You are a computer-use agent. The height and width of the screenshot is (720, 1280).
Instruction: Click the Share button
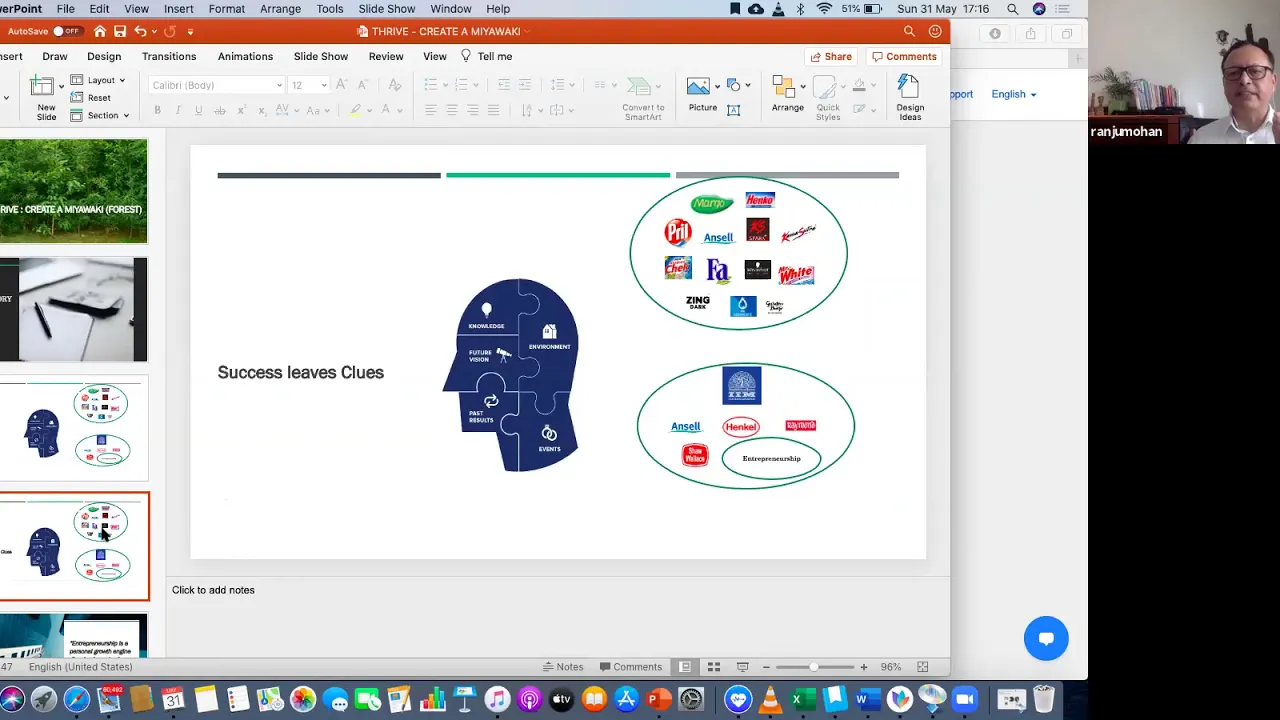coord(831,57)
